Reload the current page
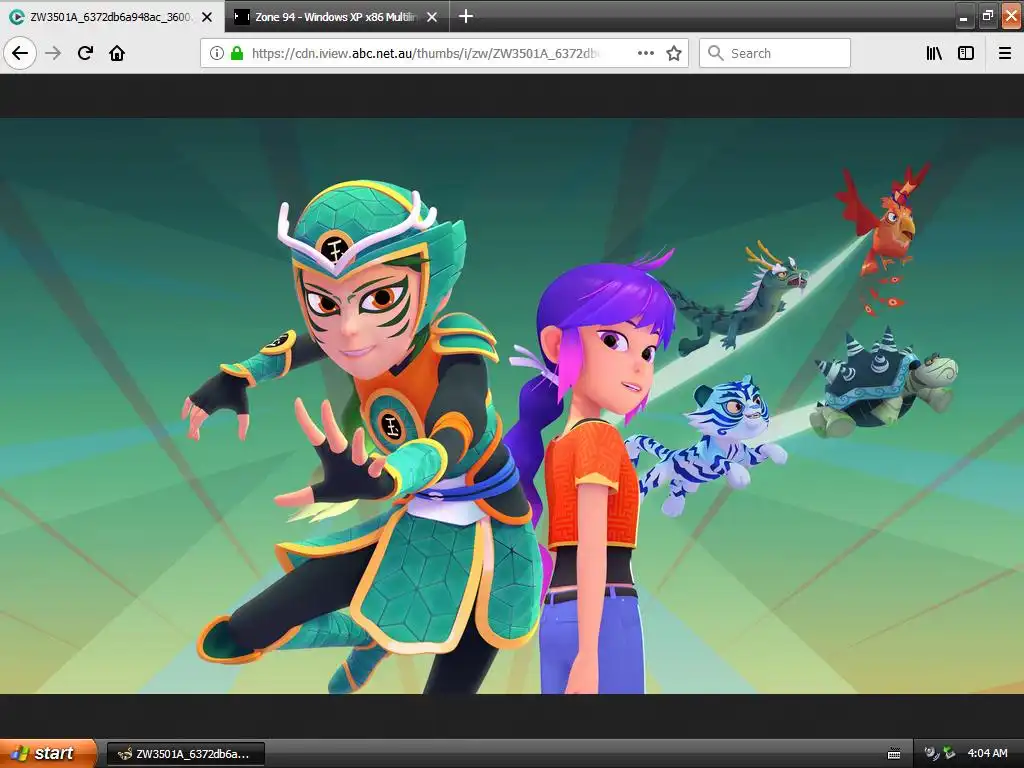This screenshot has height=768, width=1024. tap(85, 53)
